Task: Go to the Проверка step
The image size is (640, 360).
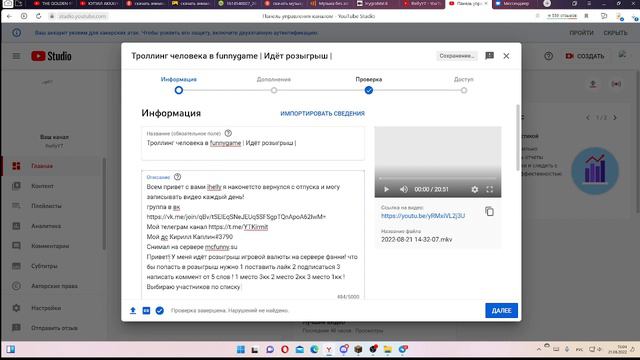Action: pyautogui.click(x=369, y=85)
